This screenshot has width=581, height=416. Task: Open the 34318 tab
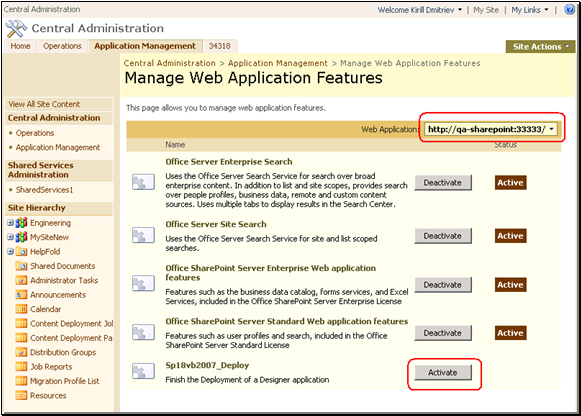(219, 46)
